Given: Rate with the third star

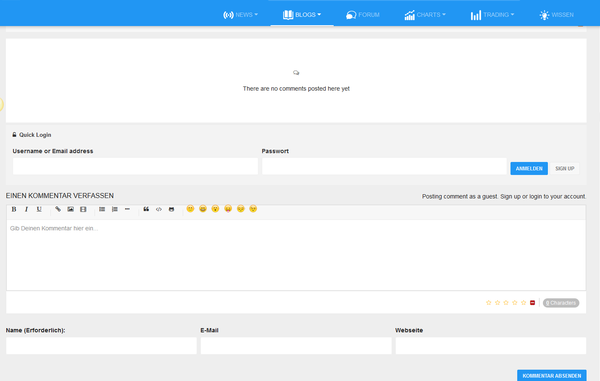Looking at the screenshot, I should click(x=506, y=303).
